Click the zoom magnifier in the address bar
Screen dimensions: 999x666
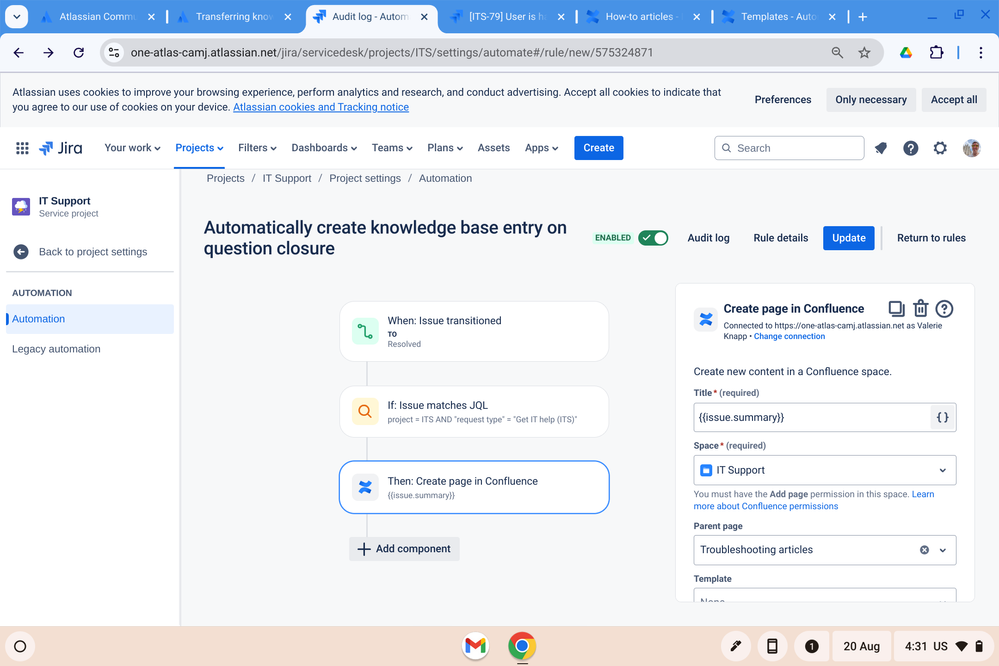click(x=837, y=53)
